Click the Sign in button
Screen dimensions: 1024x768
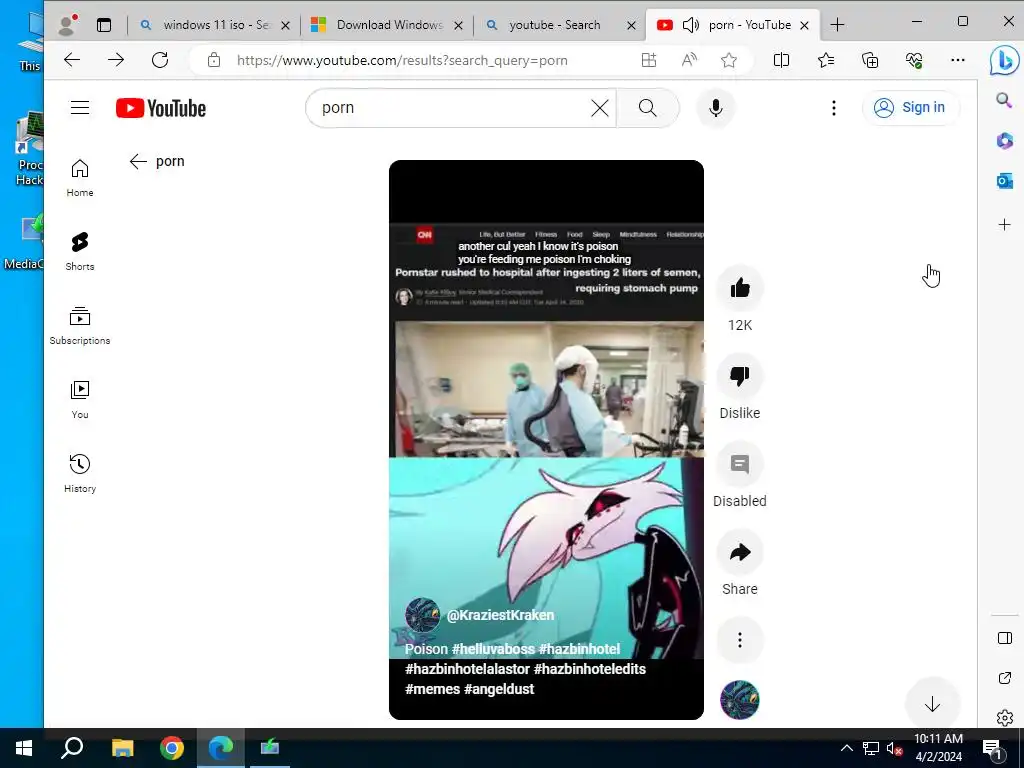910,108
